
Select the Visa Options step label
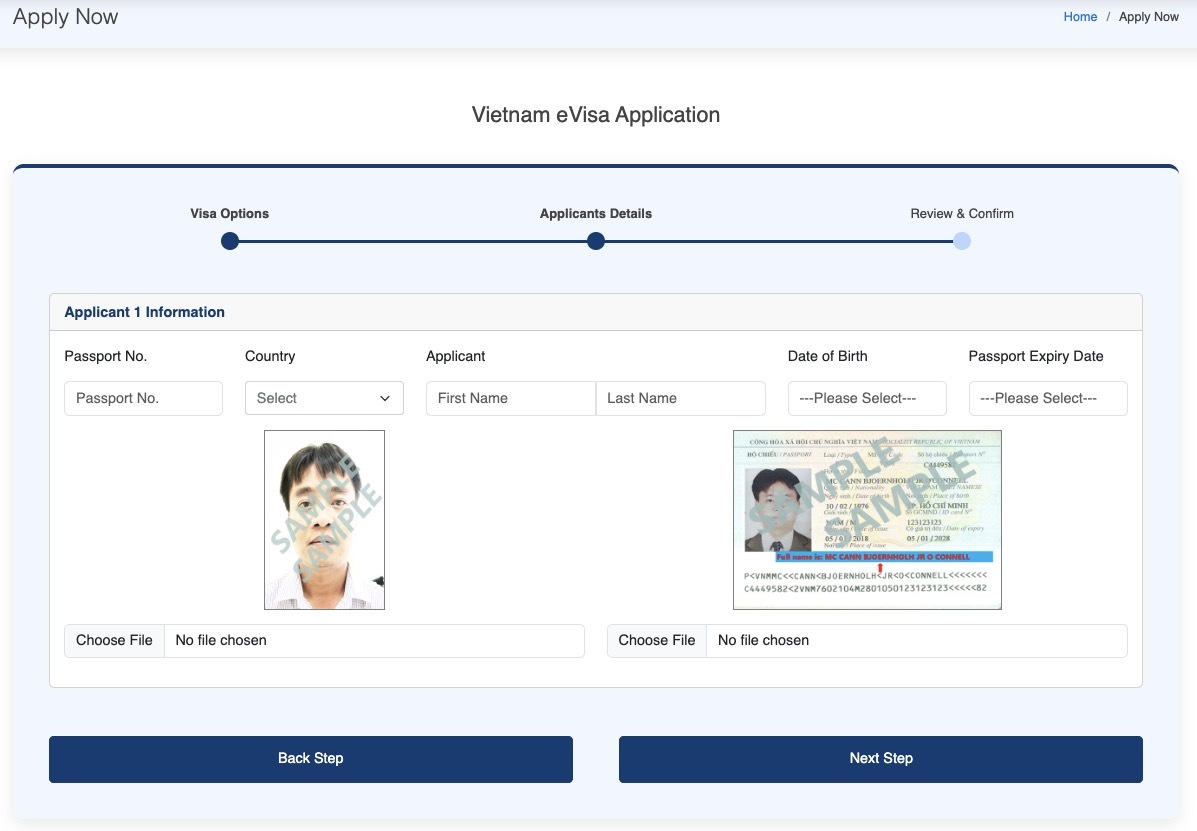pyautogui.click(x=230, y=214)
